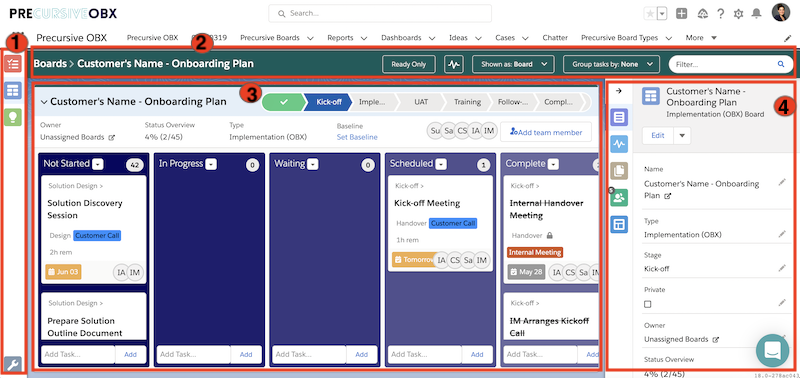Open the Shown as: Board dropdown
The height and width of the screenshot is (378, 800).
click(x=513, y=64)
